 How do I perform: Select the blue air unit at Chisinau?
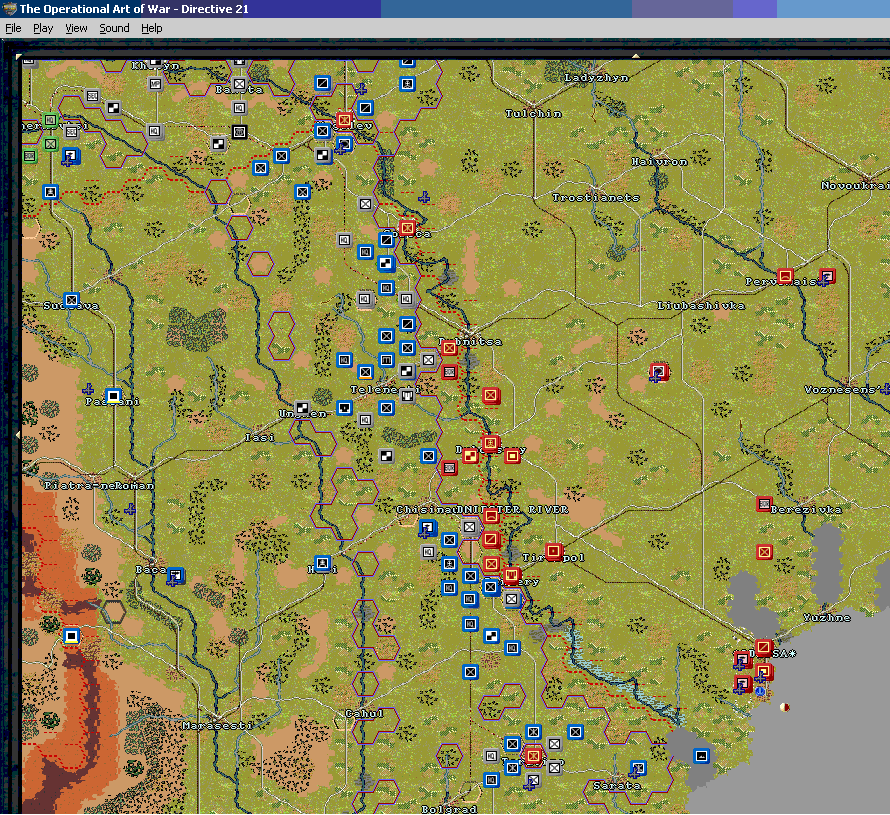[x=428, y=528]
